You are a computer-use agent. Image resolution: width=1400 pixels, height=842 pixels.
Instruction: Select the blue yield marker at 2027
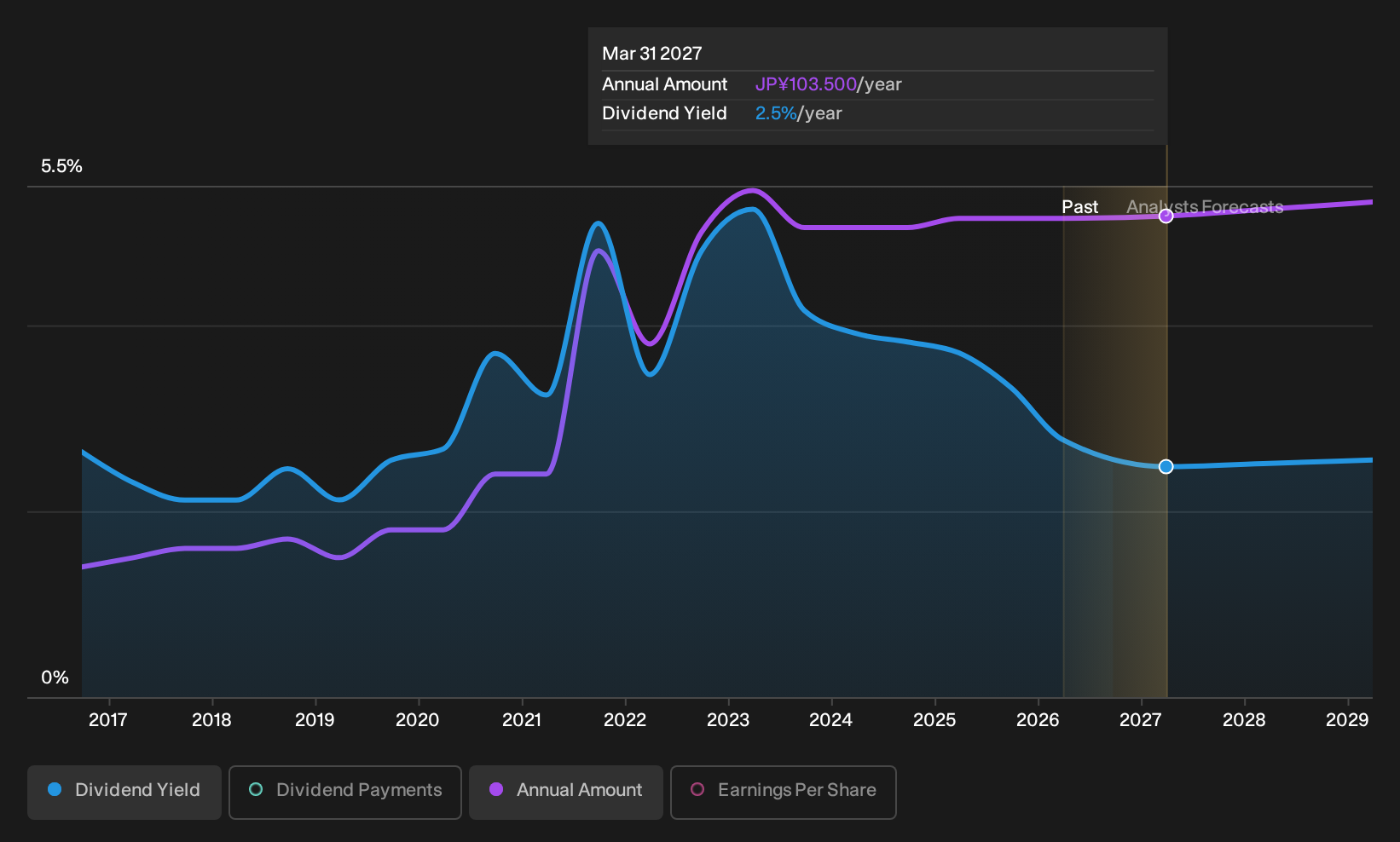pos(1166,467)
